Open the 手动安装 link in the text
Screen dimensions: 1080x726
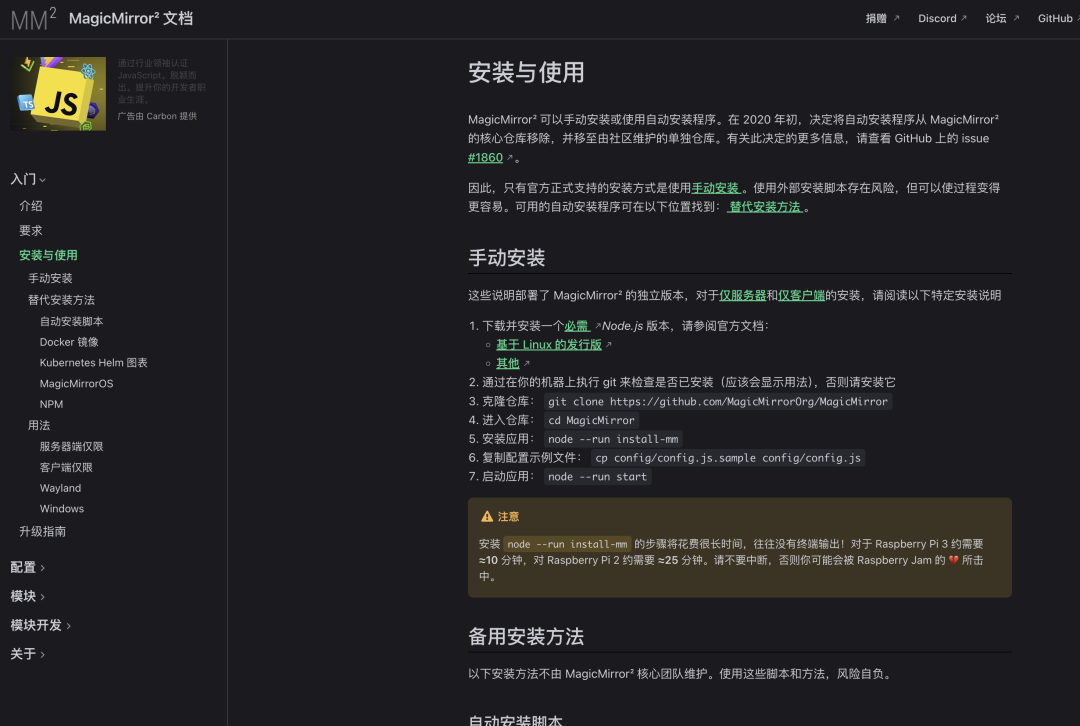pos(715,186)
